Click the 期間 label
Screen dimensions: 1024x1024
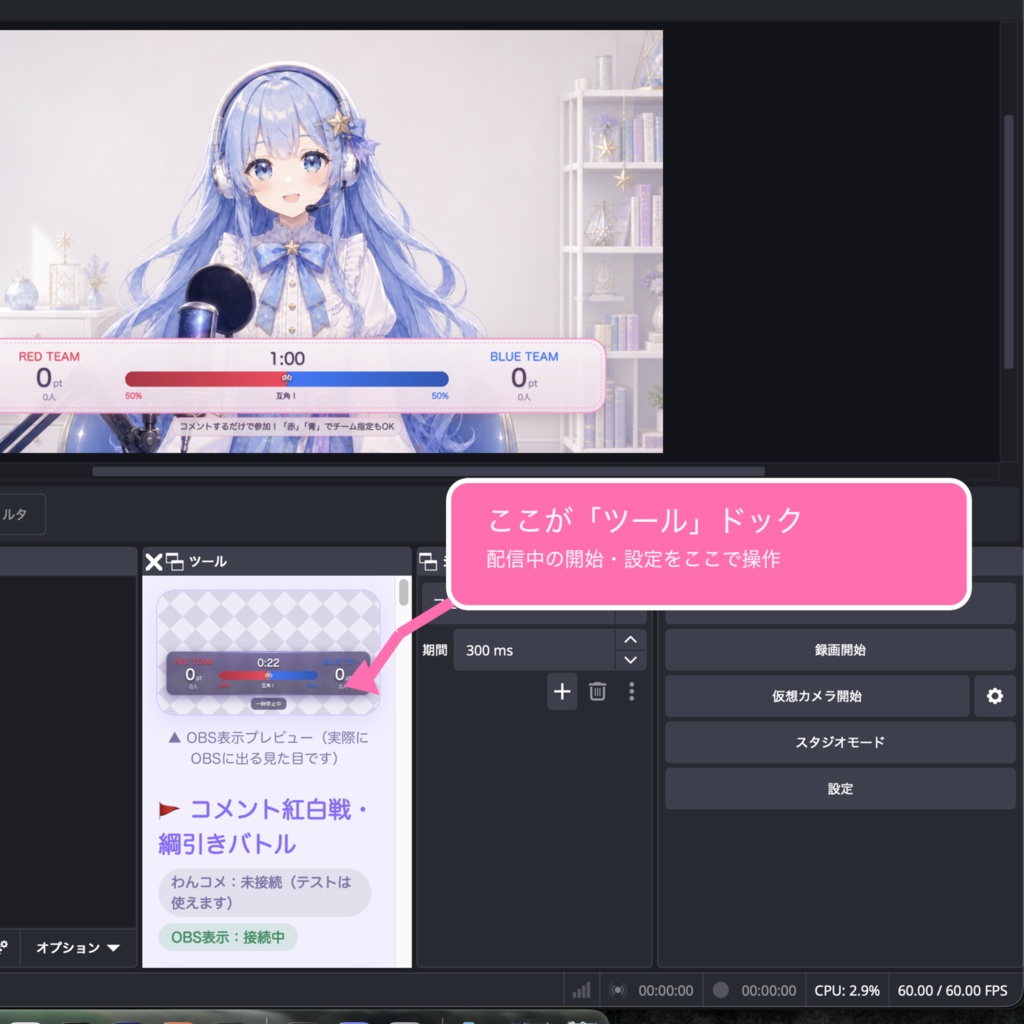click(x=434, y=650)
